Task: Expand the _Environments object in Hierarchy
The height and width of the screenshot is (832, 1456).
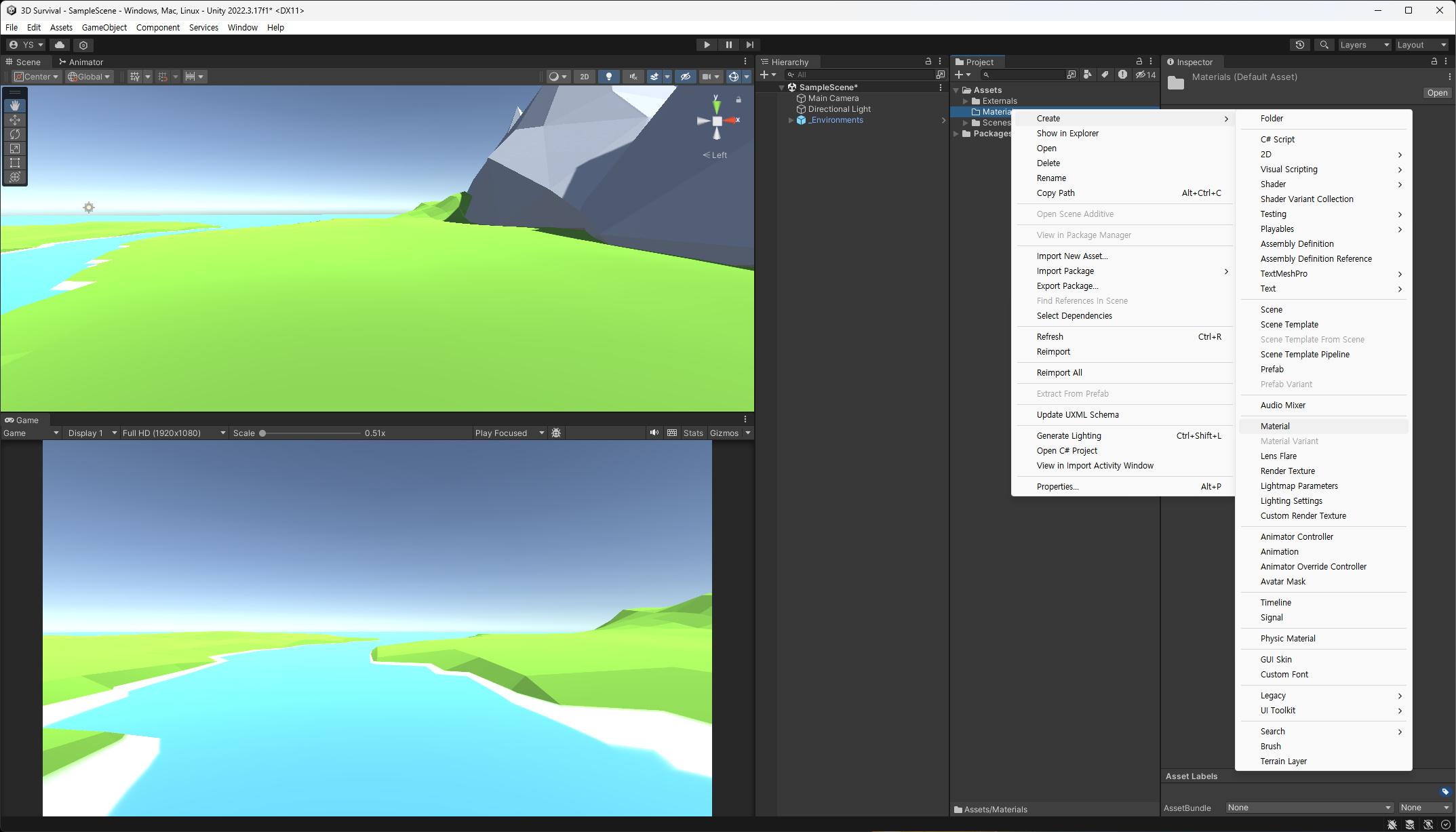Action: (x=791, y=120)
